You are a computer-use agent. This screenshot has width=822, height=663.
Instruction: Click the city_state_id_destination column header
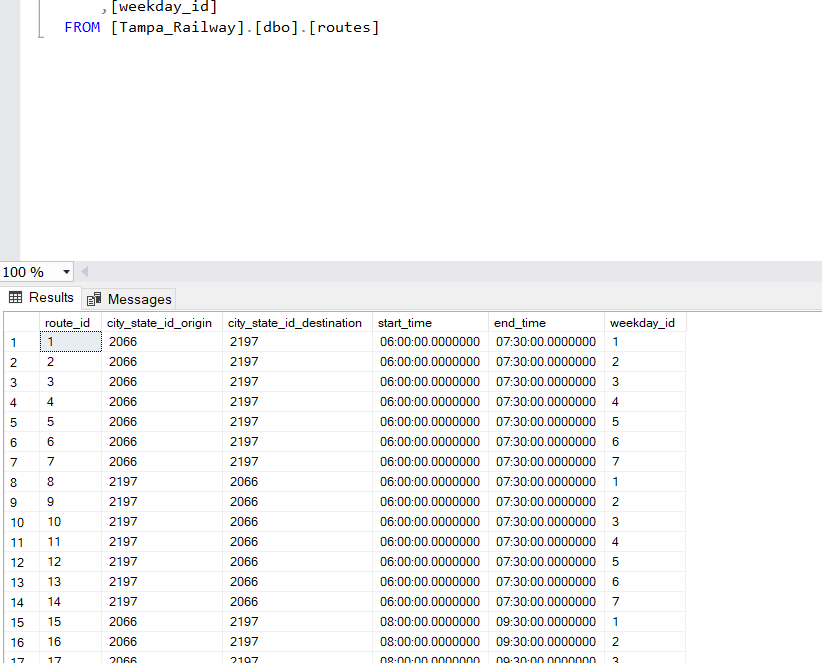click(297, 323)
